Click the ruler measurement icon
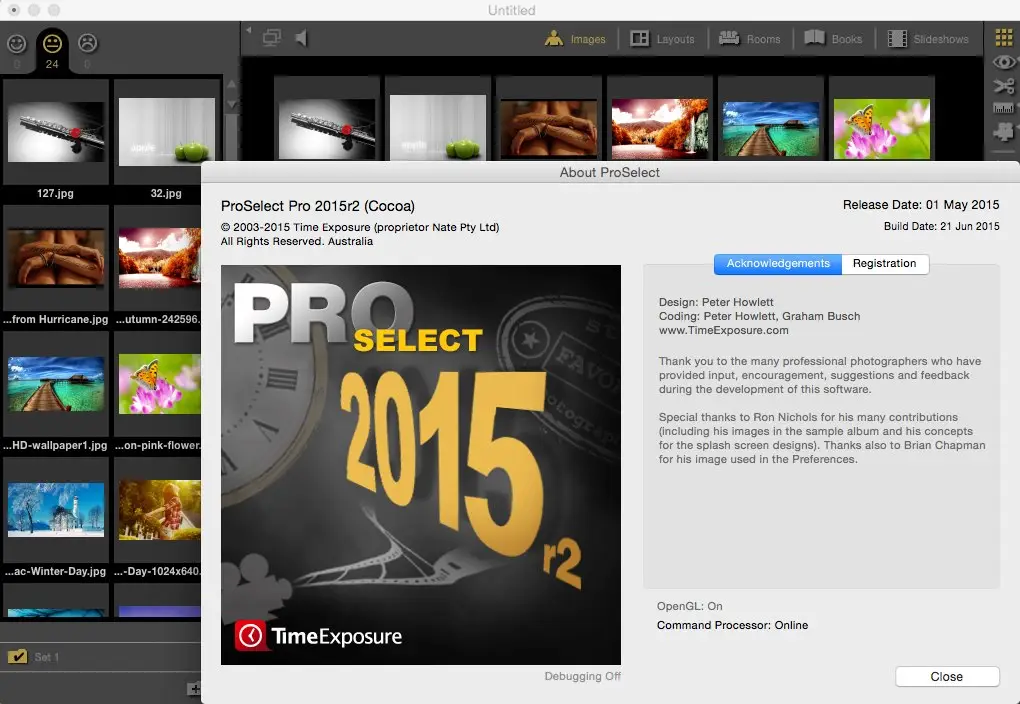 pyautogui.click(x=1004, y=108)
